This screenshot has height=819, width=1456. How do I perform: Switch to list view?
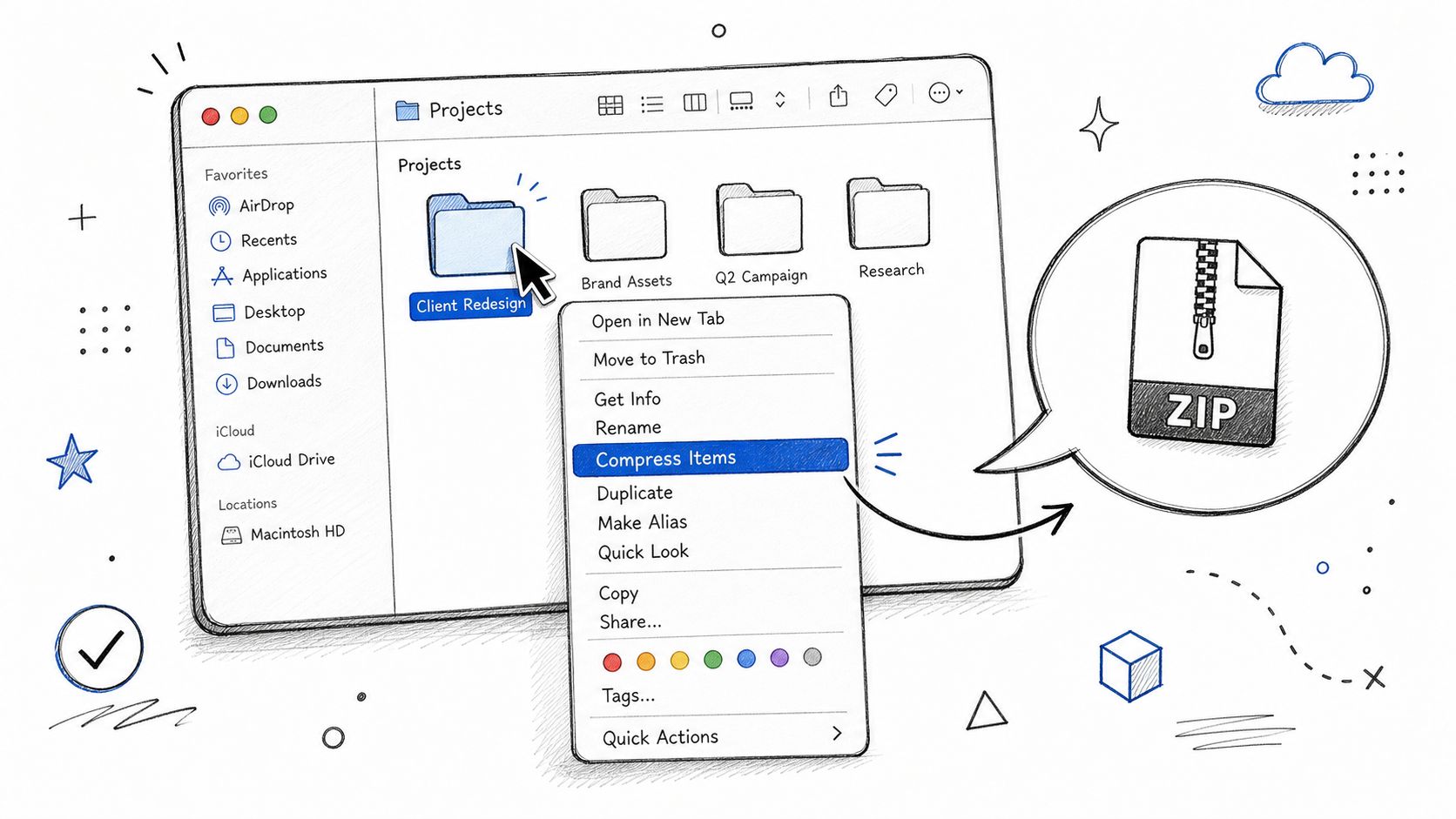(x=652, y=104)
